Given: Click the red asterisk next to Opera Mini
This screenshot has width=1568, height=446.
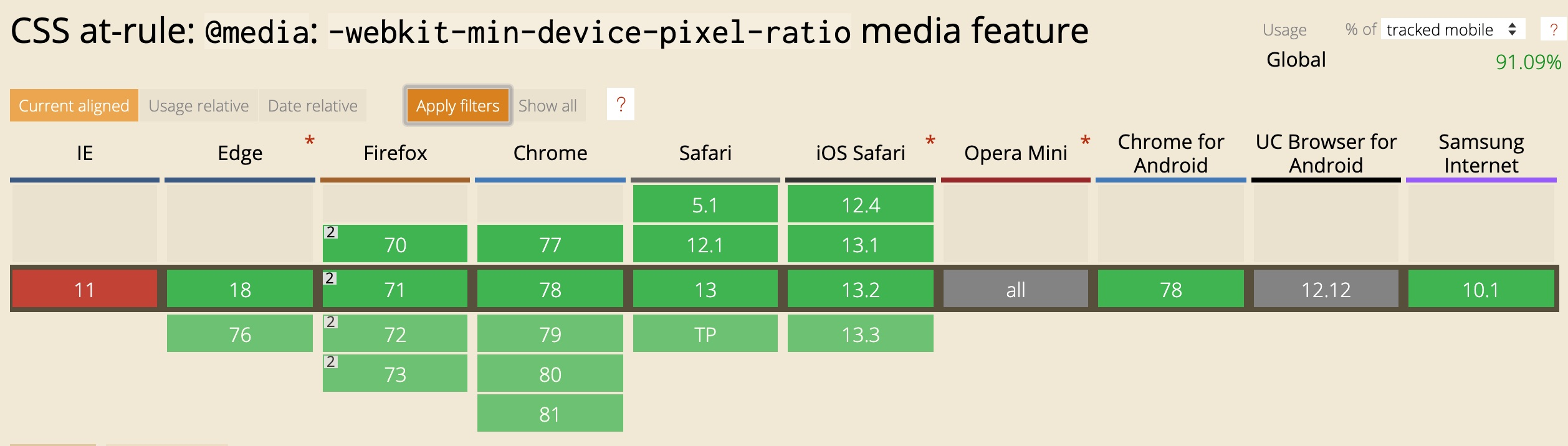Looking at the screenshot, I should [x=1085, y=141].
